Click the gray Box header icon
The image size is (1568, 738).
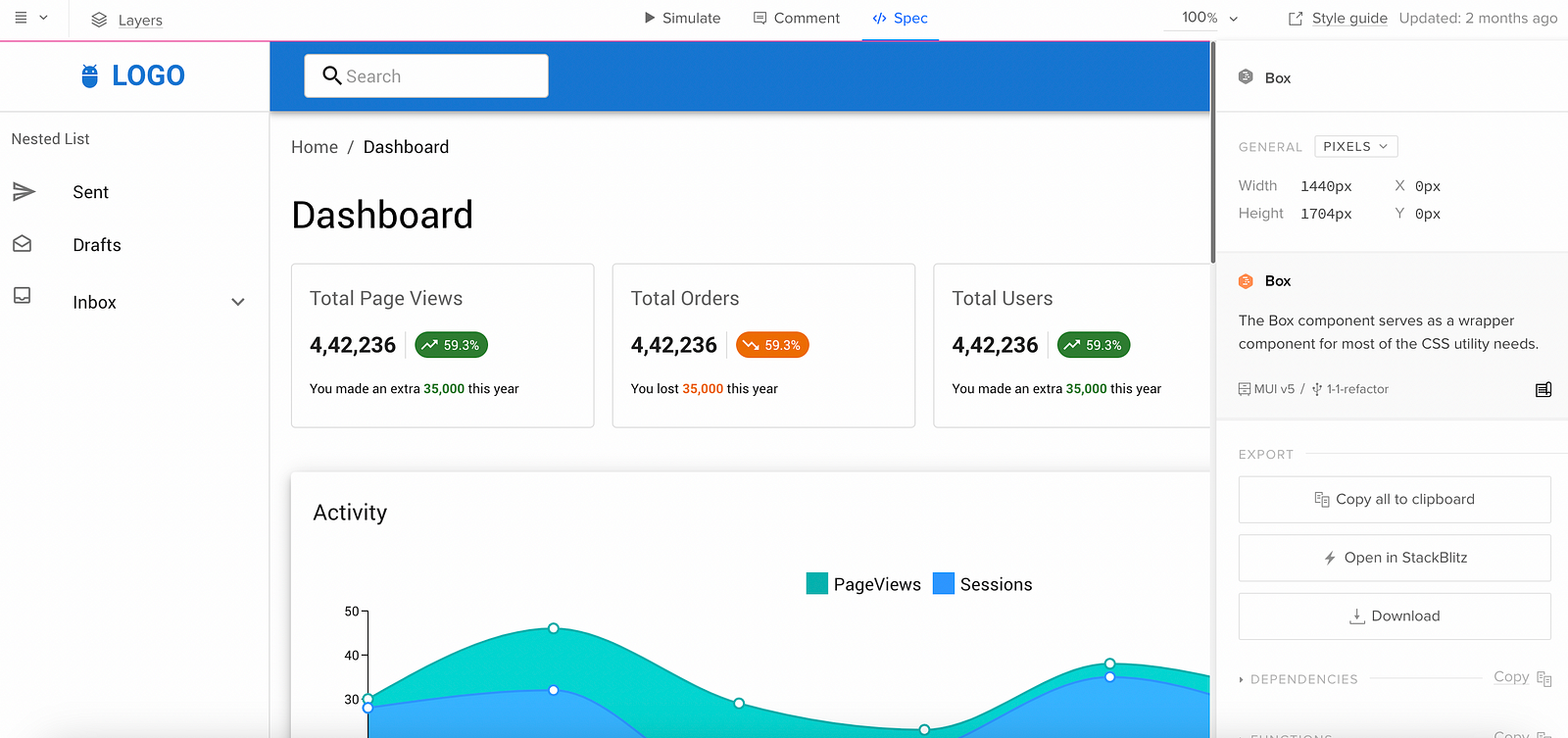coord(1246,76)
